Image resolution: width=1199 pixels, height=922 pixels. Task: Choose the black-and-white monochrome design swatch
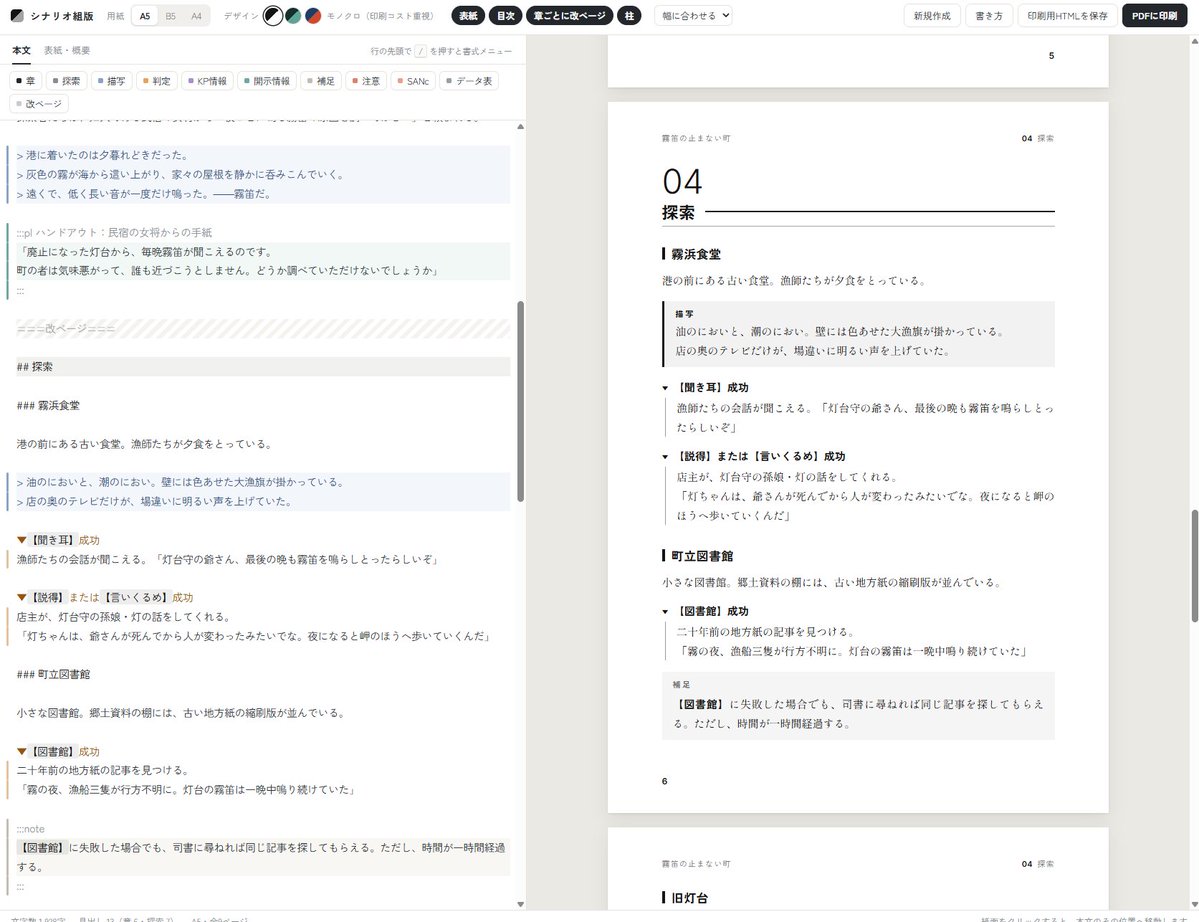pos(273,15)
